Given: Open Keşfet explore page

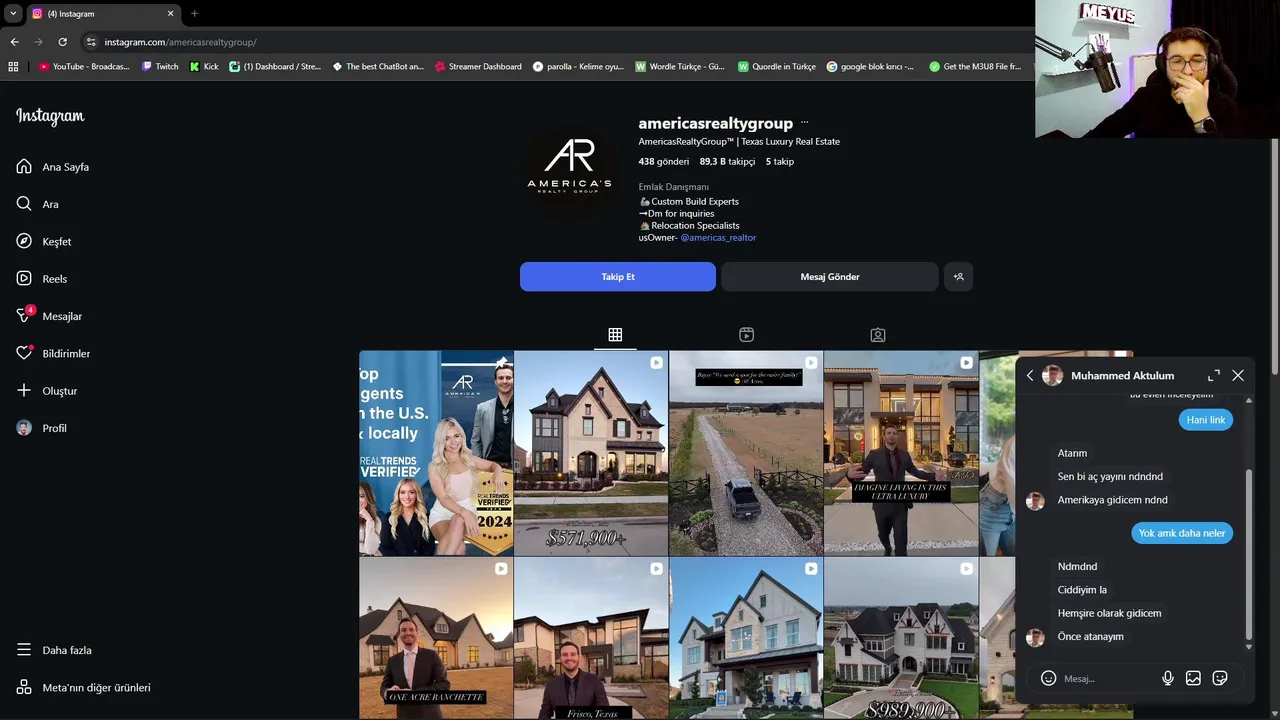Looking at the screenshot, I should (x=44, y=242).
